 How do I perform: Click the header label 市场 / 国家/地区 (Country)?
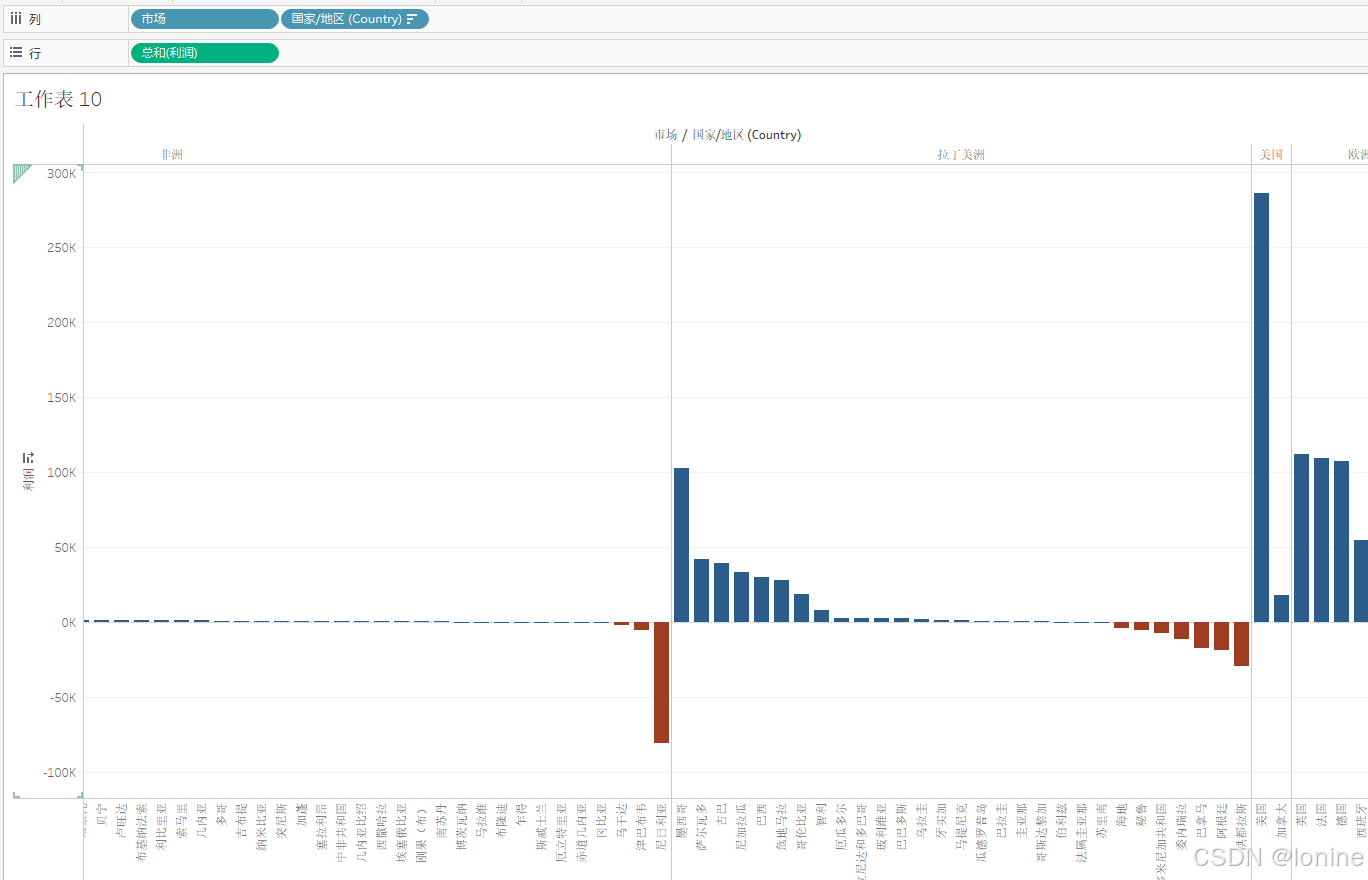[x=728, y=135]
